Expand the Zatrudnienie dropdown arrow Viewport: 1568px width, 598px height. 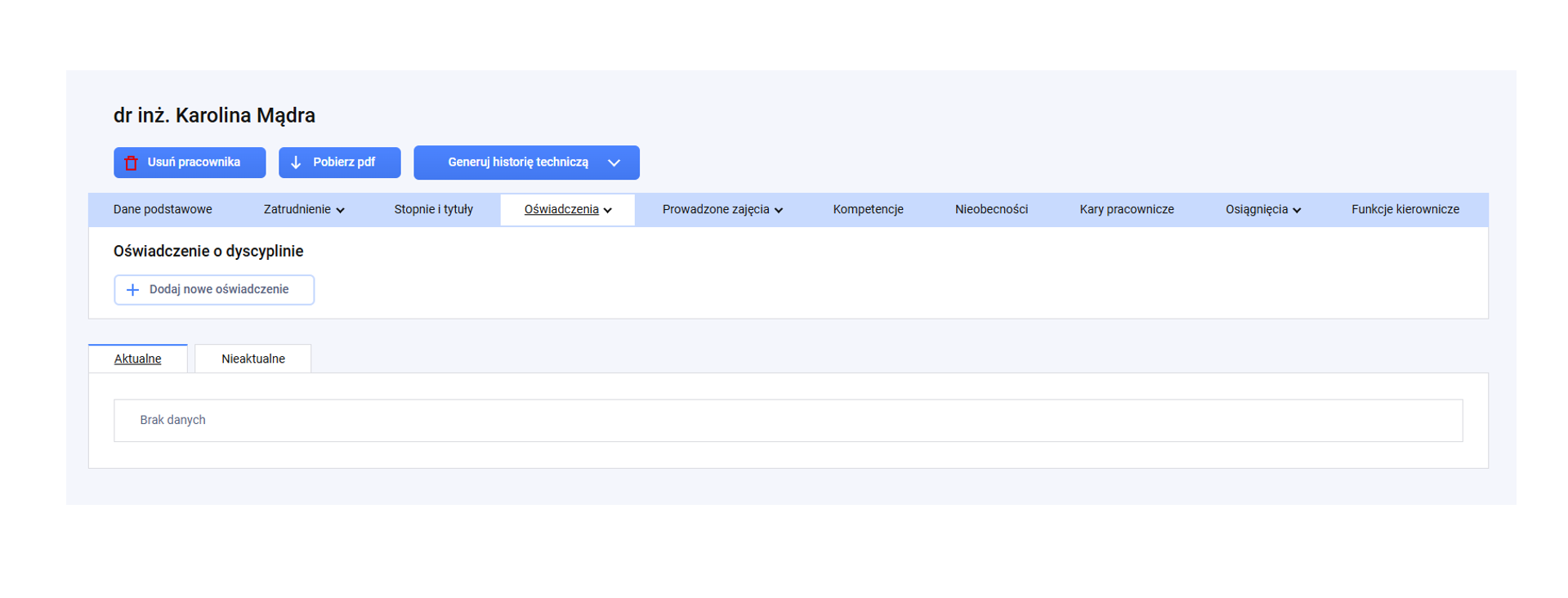(x=341, y=210)
